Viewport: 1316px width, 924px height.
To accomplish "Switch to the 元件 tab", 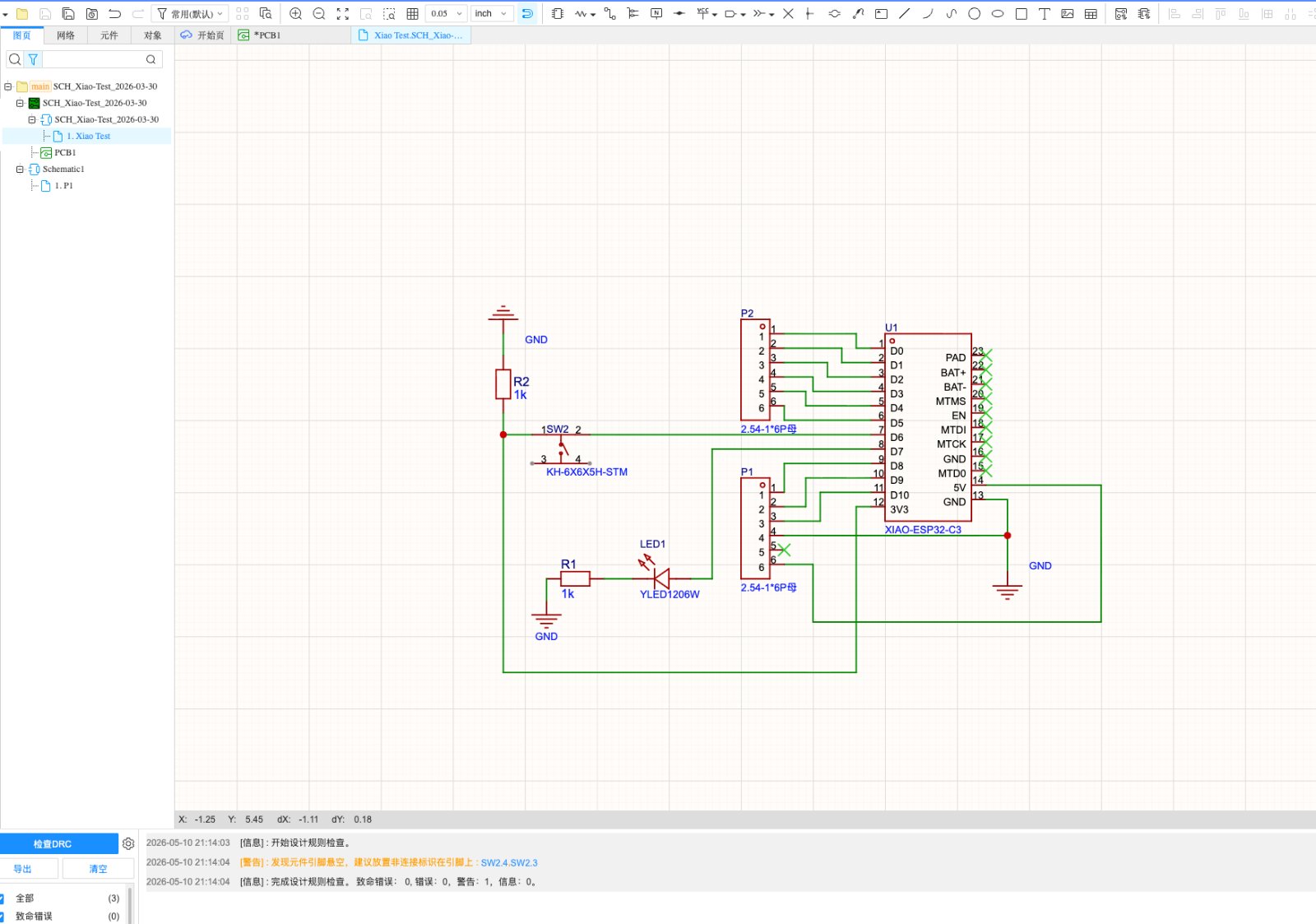I will coord(109,35).
